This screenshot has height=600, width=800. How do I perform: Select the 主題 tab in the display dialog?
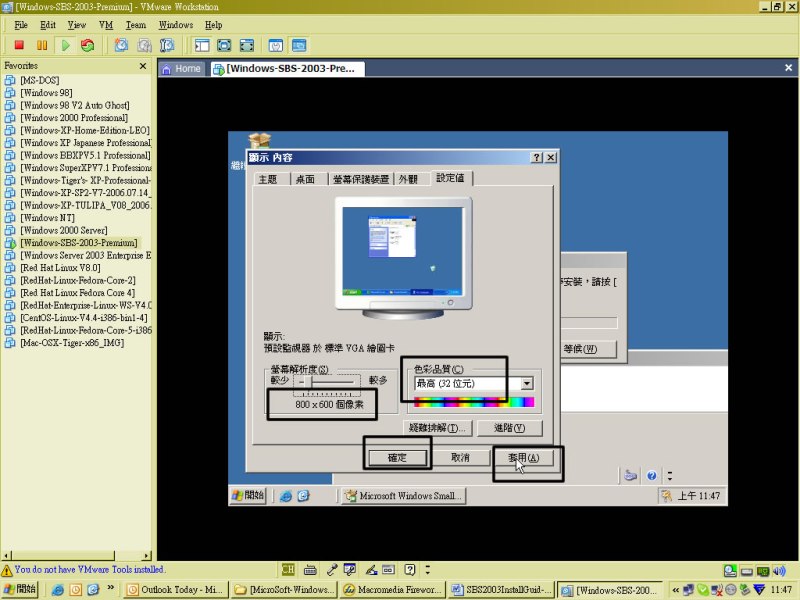tap(267, 179)
